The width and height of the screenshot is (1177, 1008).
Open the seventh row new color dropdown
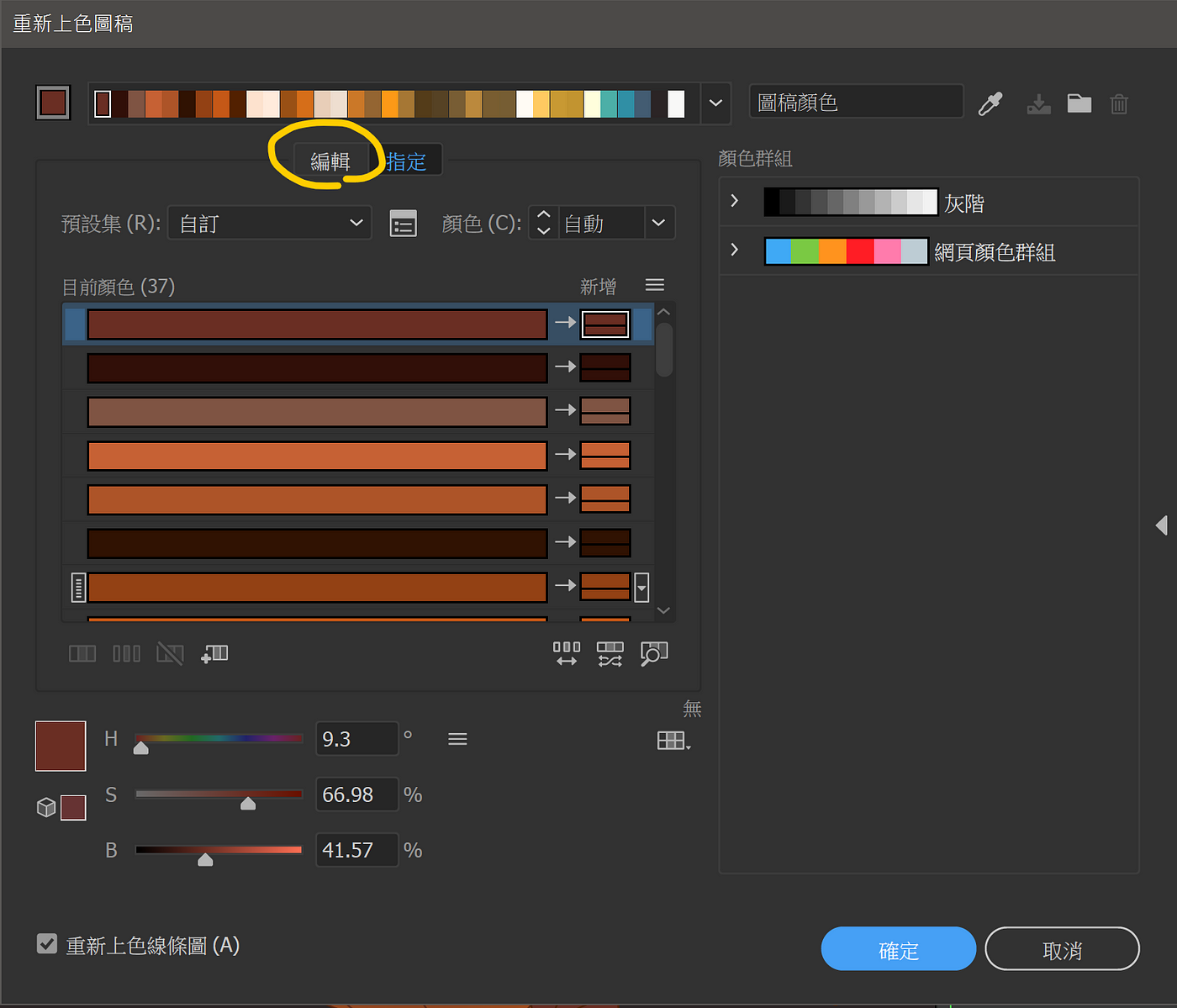(641, 587)
